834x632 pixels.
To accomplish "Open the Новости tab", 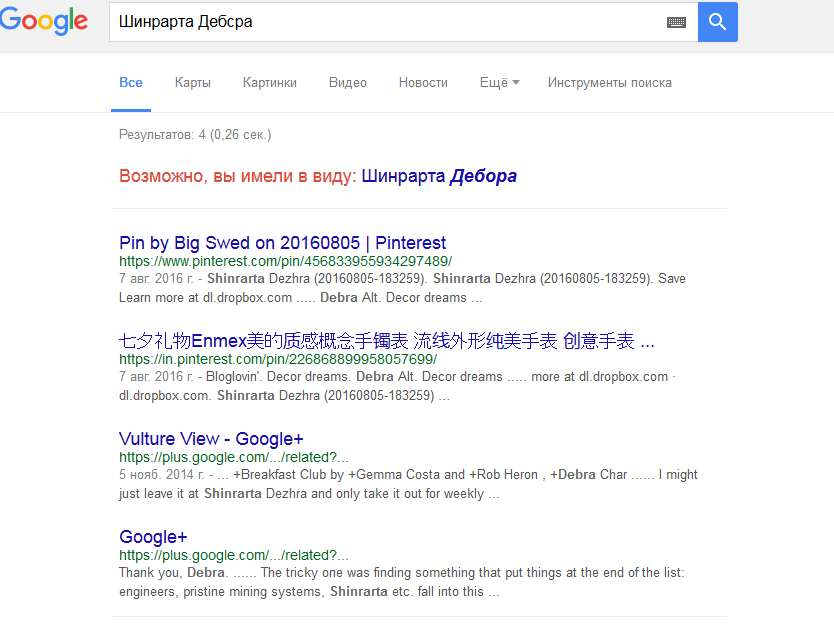I will tap(423, 83).
